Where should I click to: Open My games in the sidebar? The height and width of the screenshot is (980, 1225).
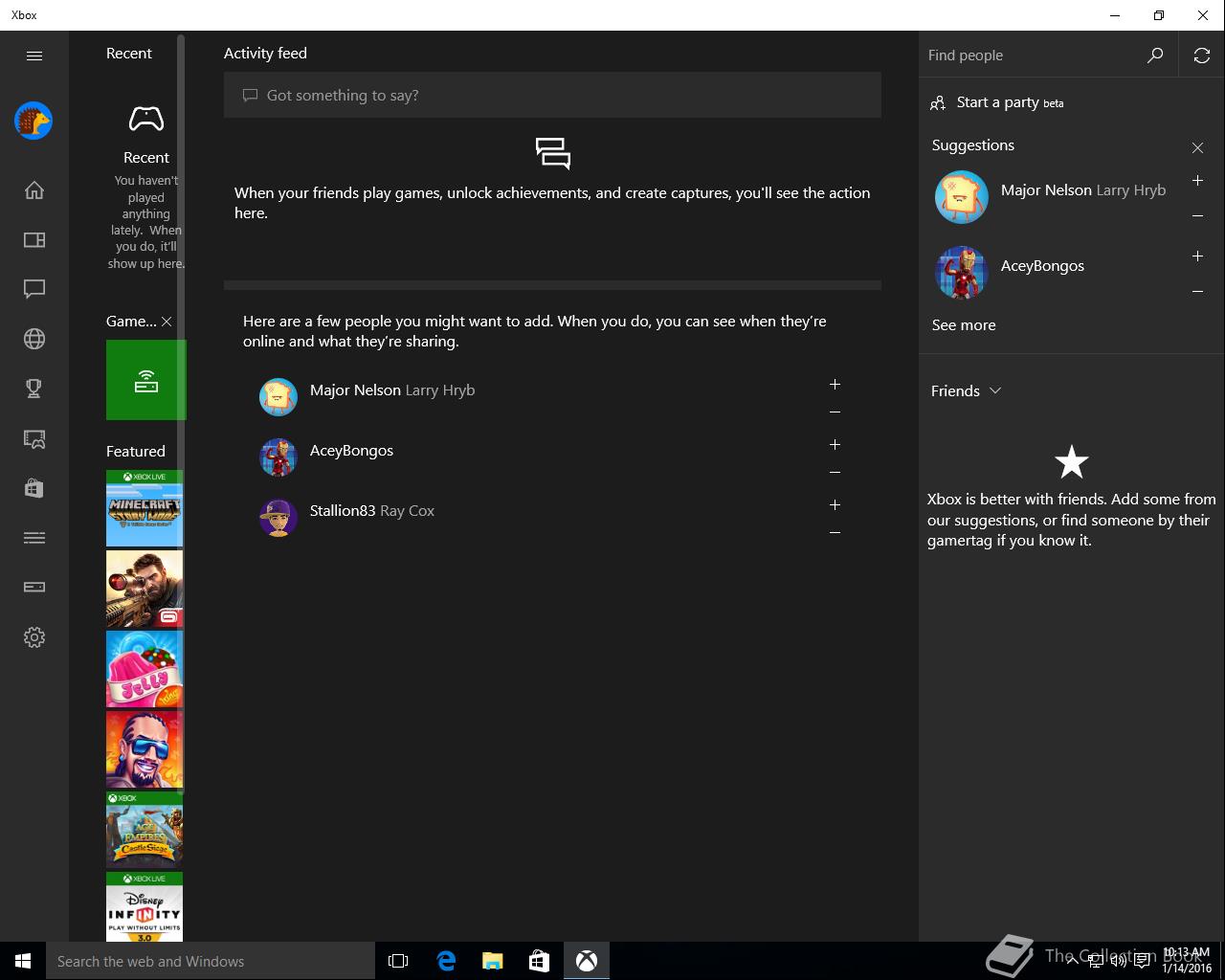34,240
